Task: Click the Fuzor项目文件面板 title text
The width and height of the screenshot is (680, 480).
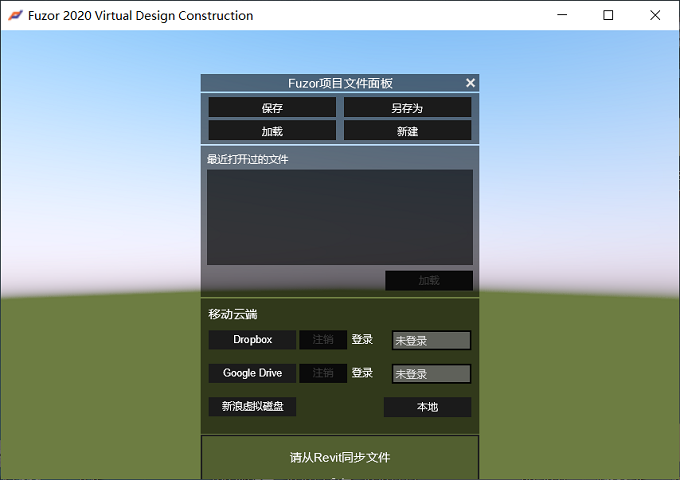Action: click(x=340, y=83)
